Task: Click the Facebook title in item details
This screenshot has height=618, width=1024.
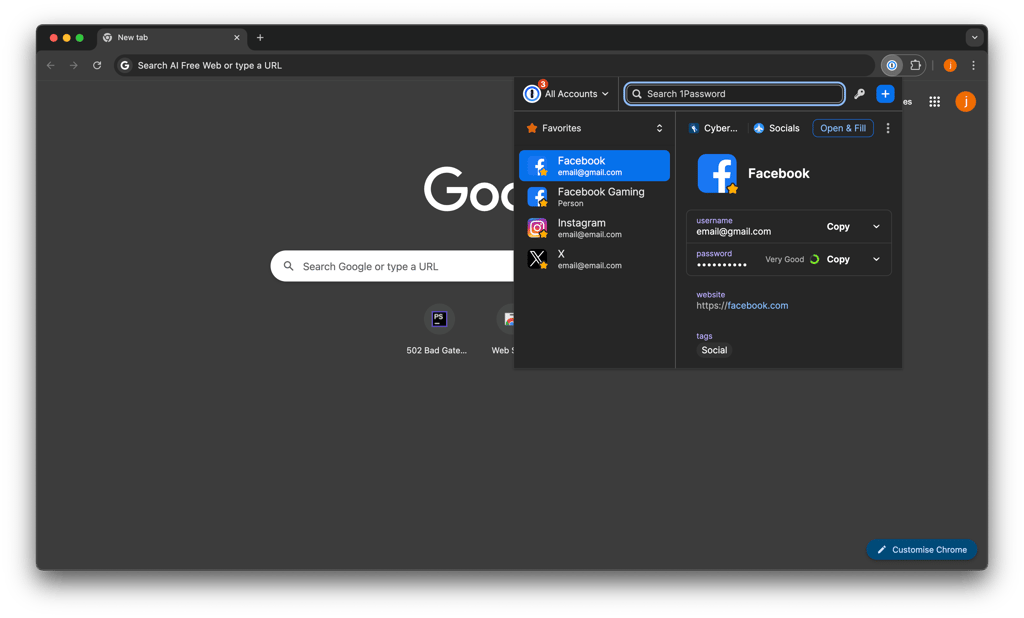Action: (x=778, y=174)
